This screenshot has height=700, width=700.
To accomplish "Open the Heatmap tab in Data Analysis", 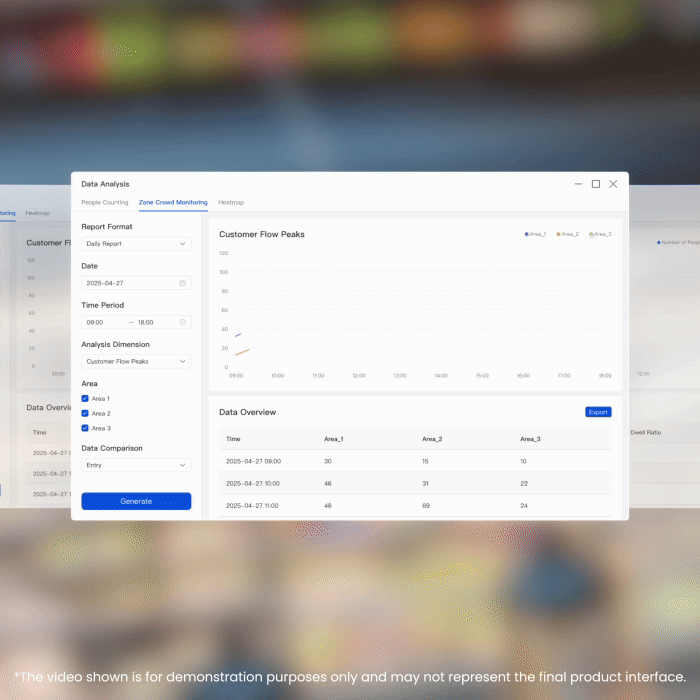I will point(231,203).
